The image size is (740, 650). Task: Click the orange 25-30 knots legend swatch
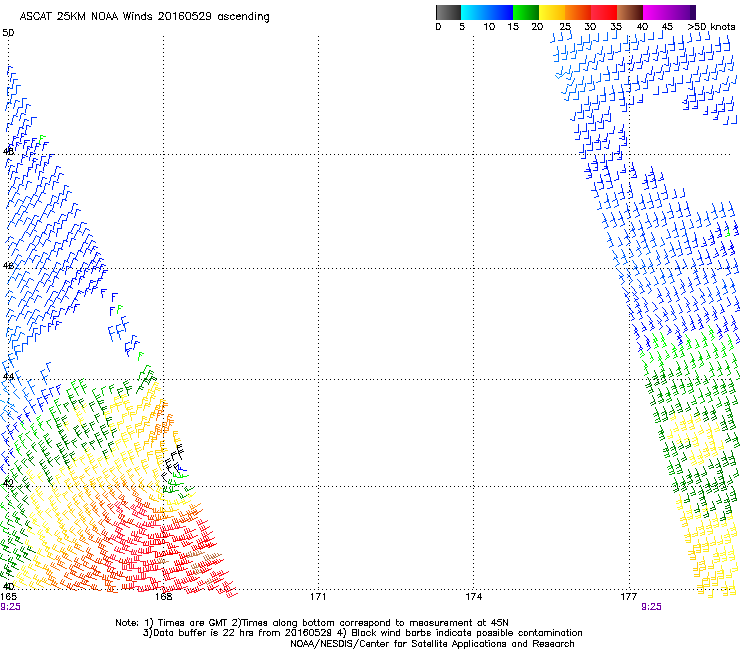point(578,12)
